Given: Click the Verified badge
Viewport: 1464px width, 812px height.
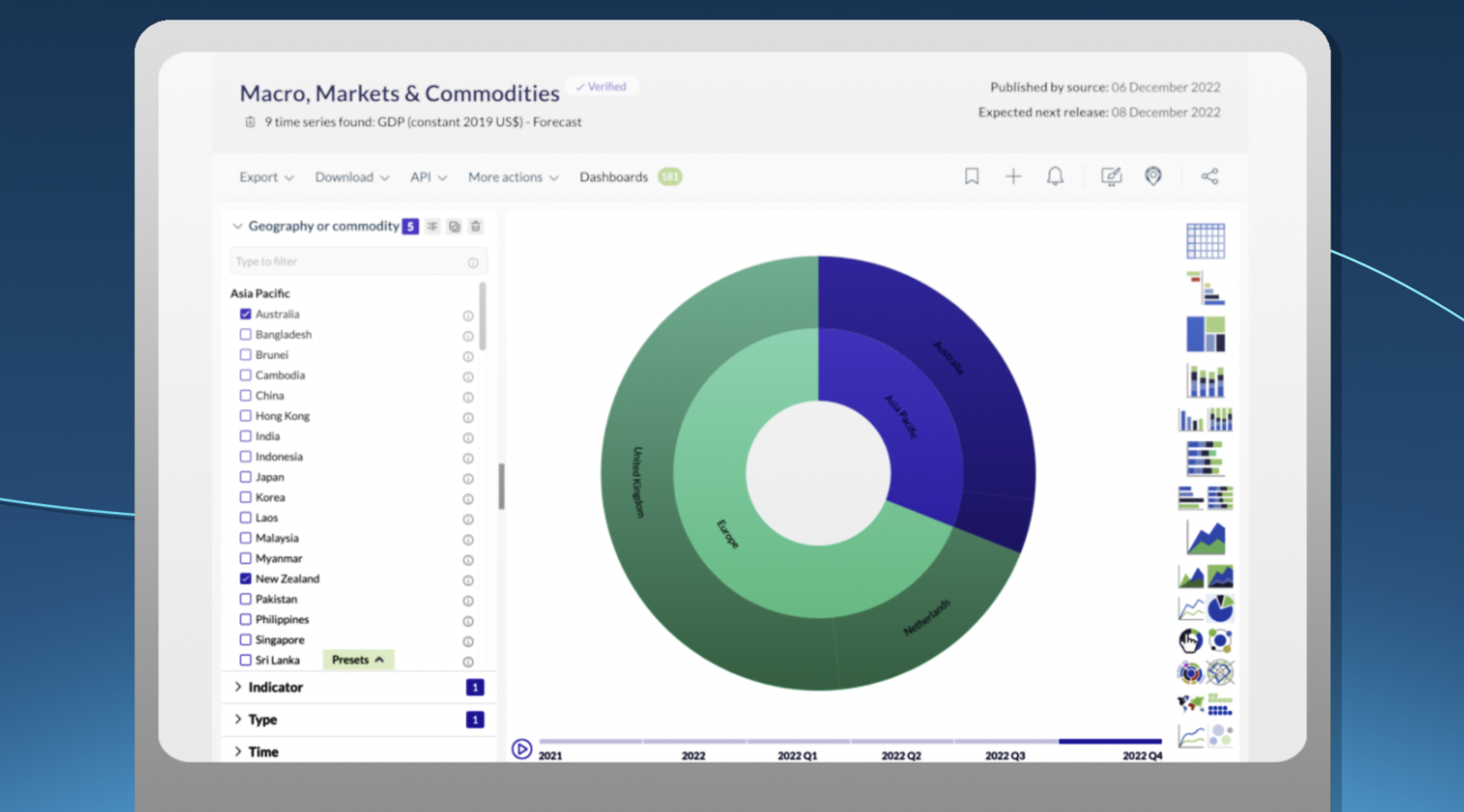Looking at the screenshot, I should point(601,87).
